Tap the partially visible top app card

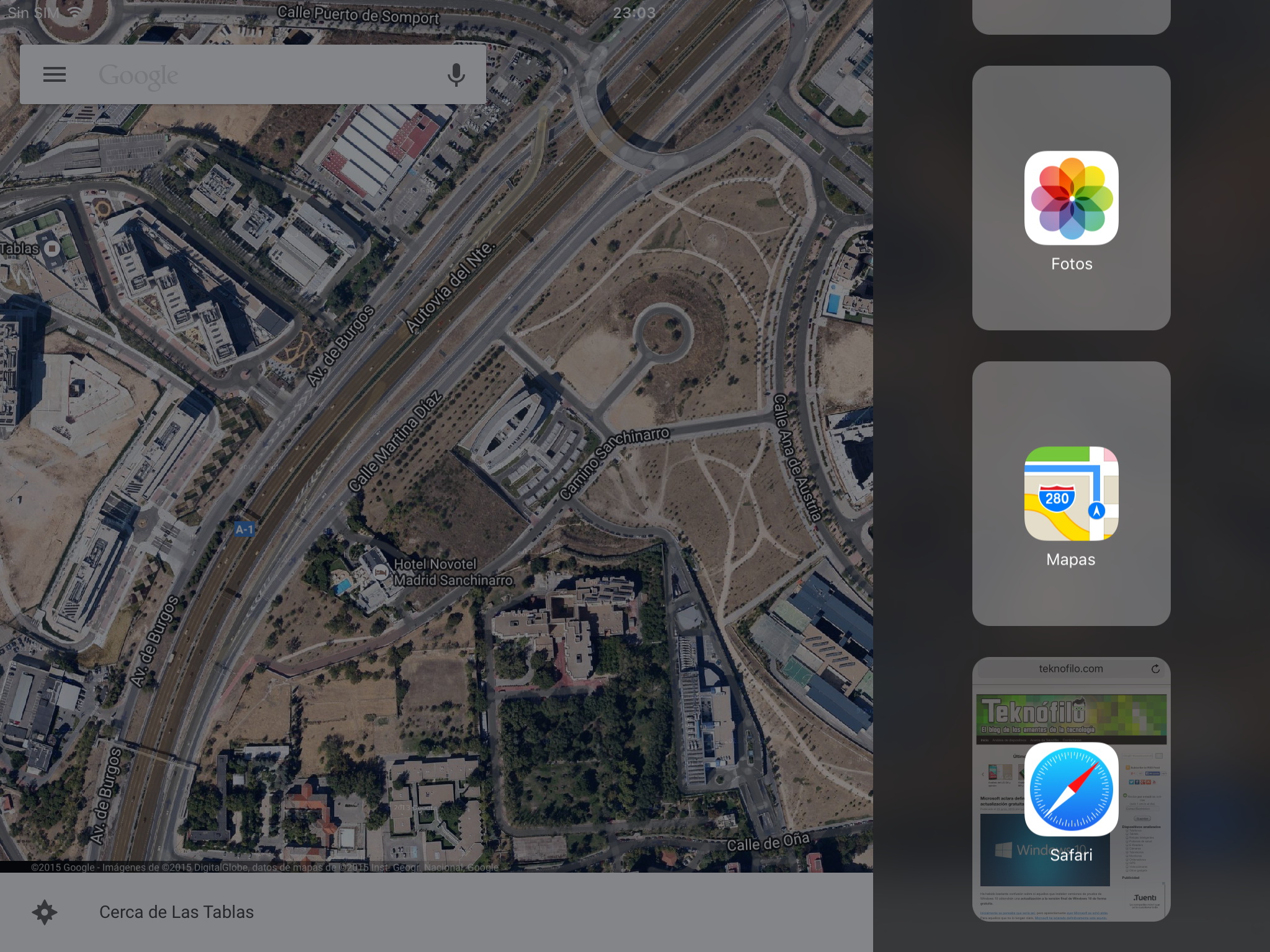[x=1071, y=16]
